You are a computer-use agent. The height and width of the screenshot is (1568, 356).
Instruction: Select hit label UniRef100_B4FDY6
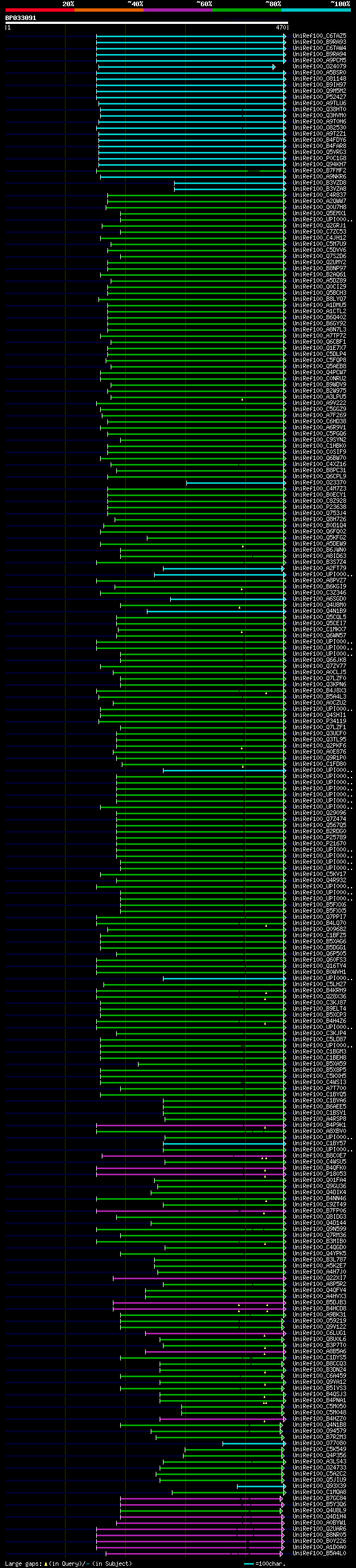click(x=319, y=140)
